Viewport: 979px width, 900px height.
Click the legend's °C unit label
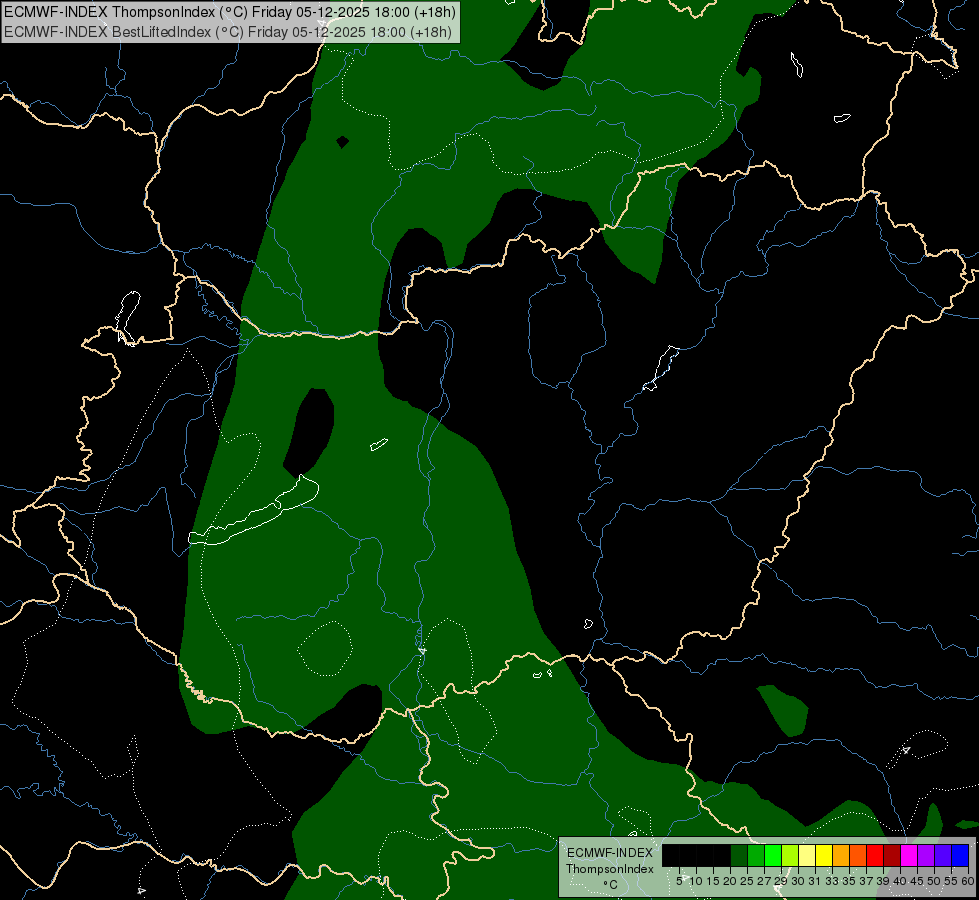click(x=610, y=884)
